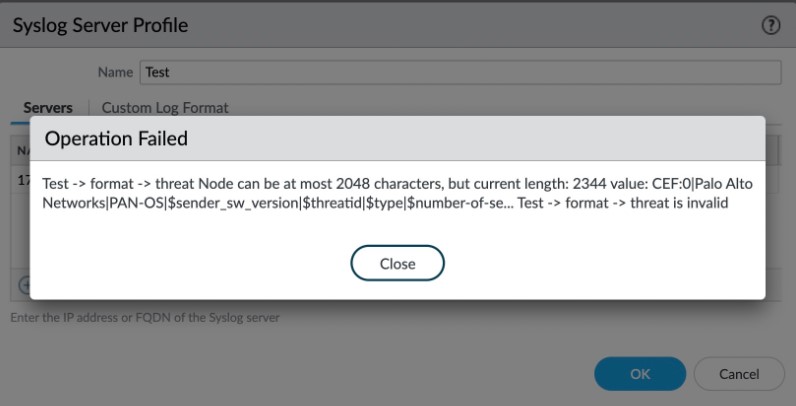The image size is (796, 406).
Task: Open the Custom Log Format tab
Action: coord(165,107)
